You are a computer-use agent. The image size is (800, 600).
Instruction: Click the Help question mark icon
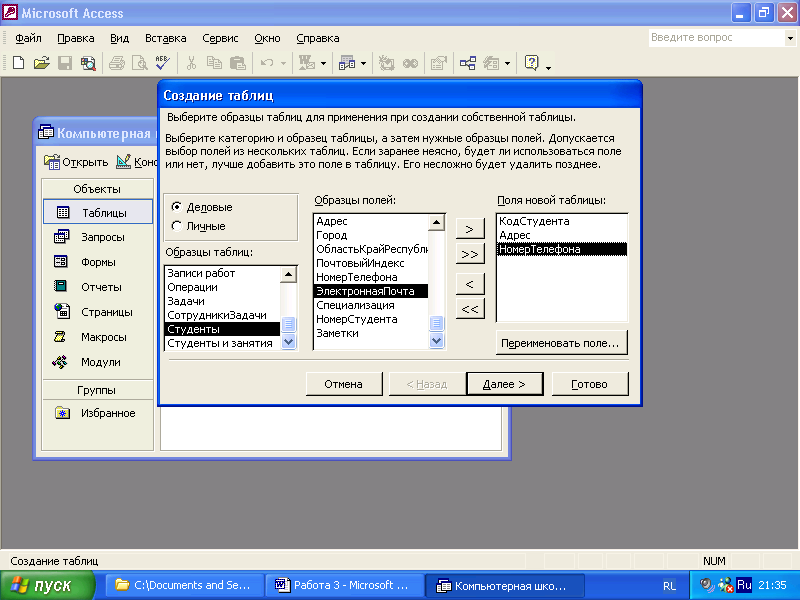click(531, 63)
